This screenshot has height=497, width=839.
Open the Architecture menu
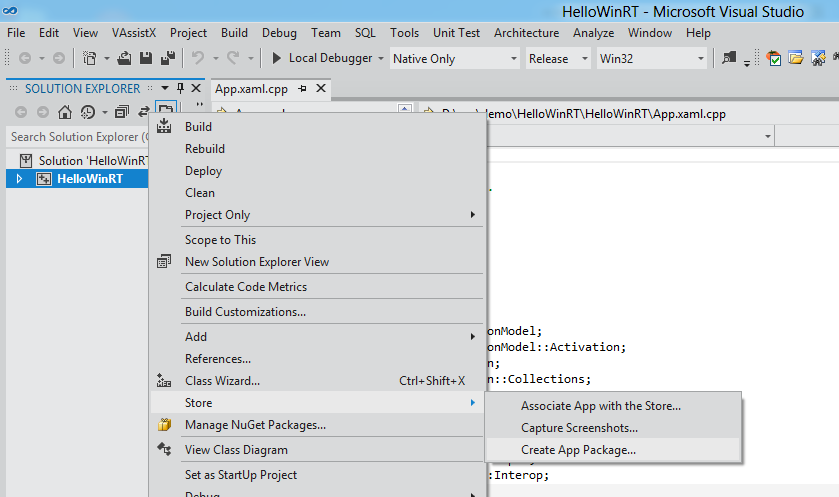pos(527,33)
